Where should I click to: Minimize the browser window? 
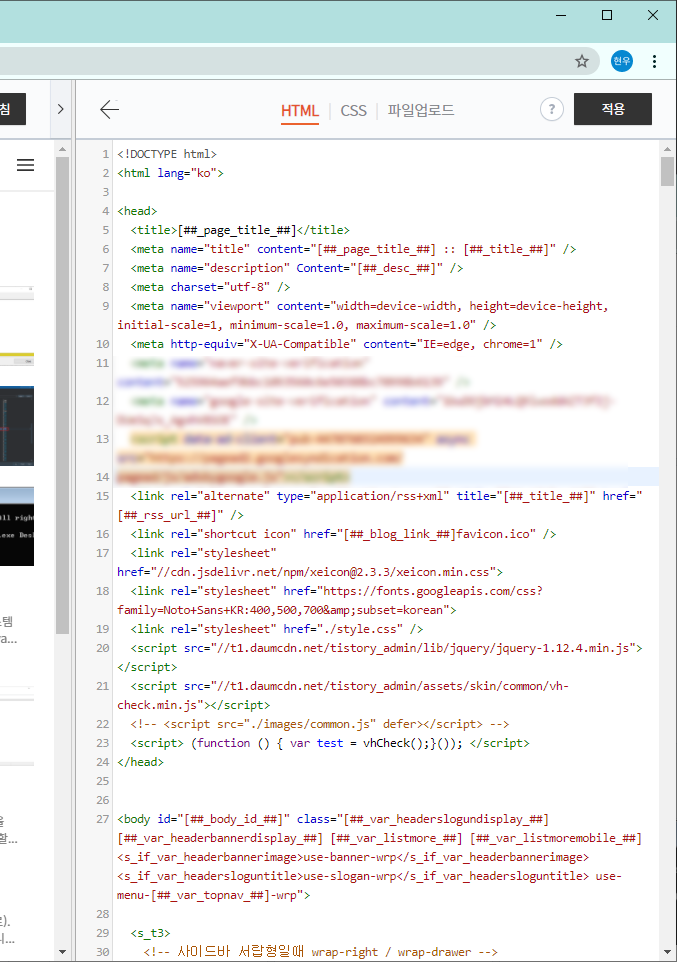point(561,15)
